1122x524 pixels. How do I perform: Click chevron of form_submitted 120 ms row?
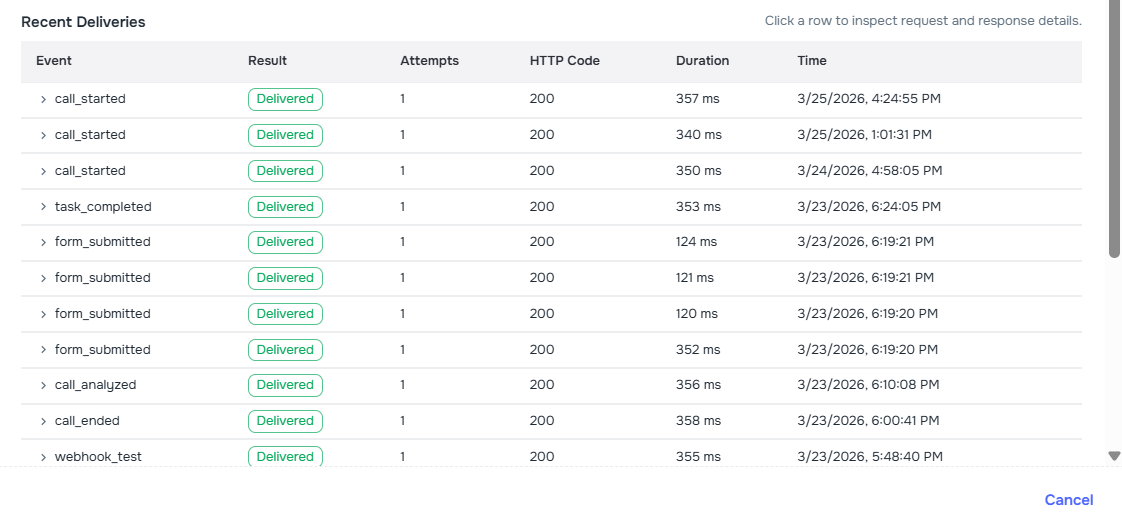coord(43,314)
